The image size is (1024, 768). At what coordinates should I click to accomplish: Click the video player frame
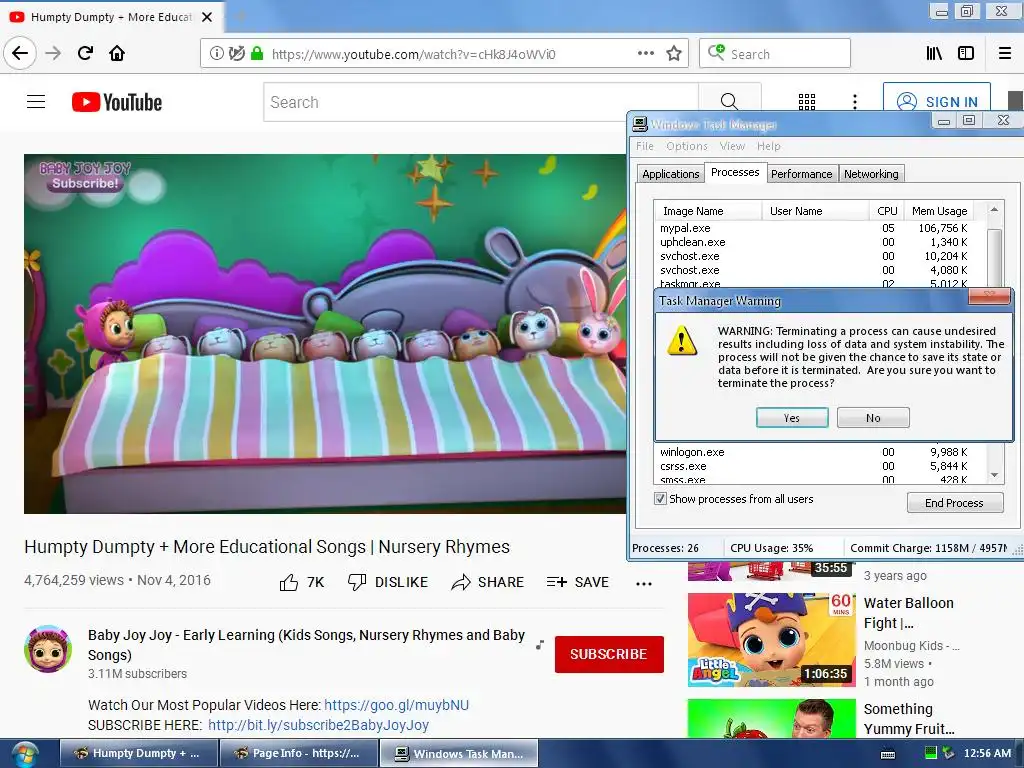pyautogui.click(x=325, y=333)
